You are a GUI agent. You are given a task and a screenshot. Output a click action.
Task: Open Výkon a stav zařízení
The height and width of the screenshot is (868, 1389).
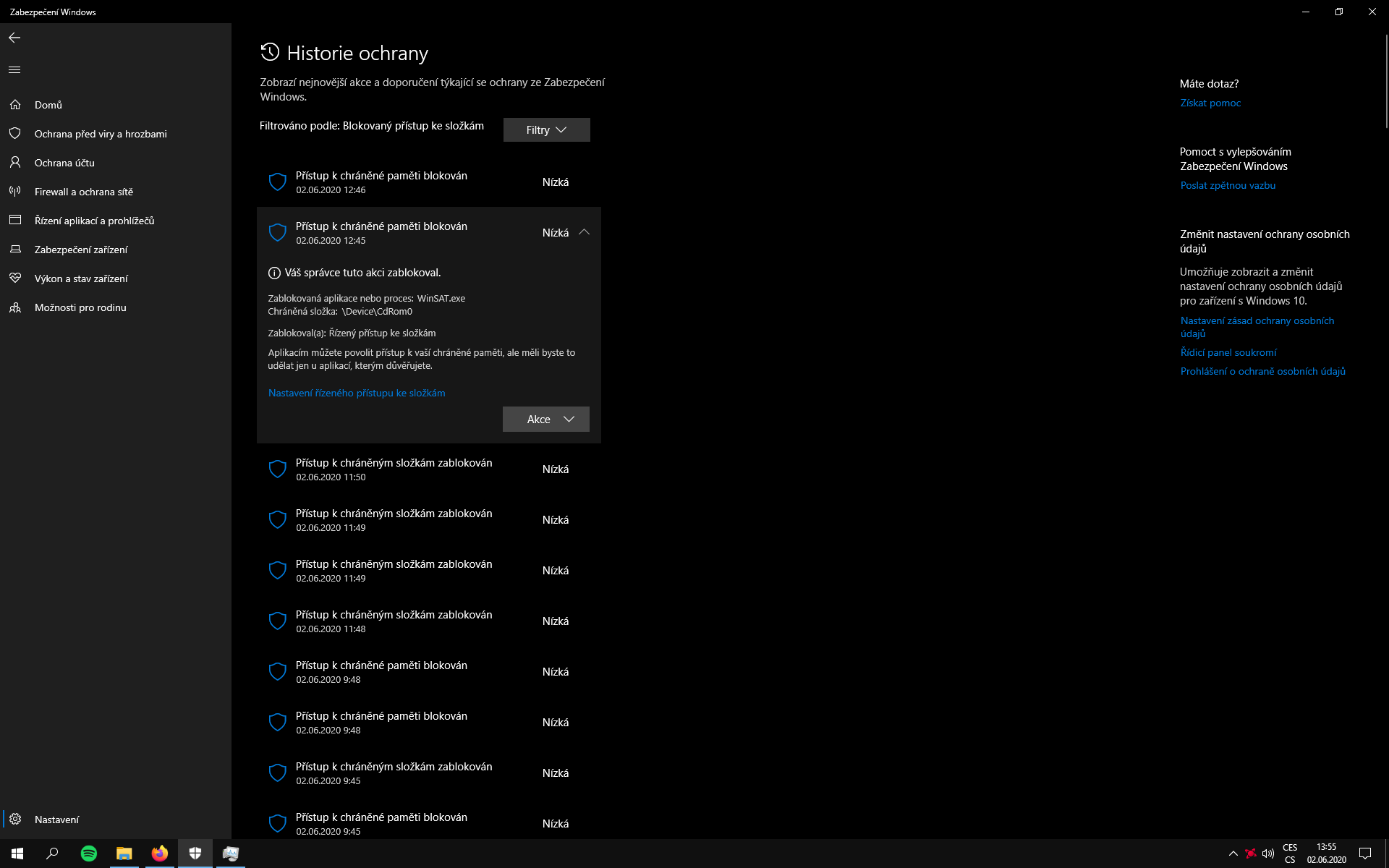pyautogui.click(x=81, y=278)
